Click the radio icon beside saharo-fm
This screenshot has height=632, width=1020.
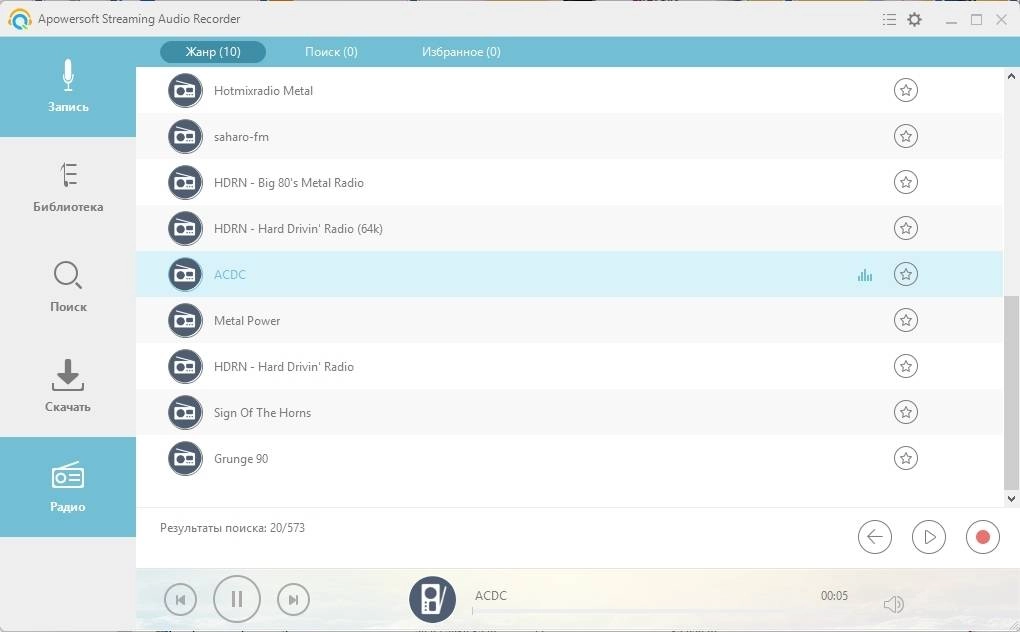(x=185, y=137)
